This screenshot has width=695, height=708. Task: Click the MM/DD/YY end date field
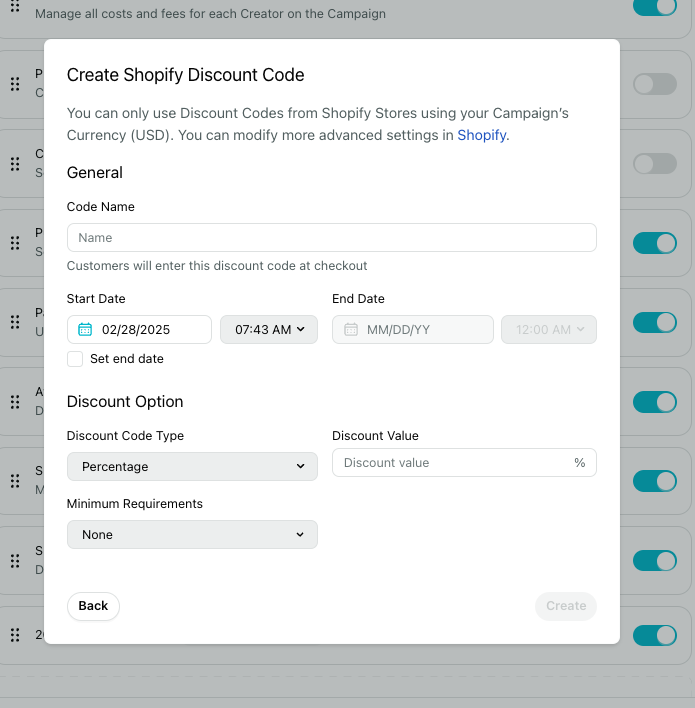[413, 330]
